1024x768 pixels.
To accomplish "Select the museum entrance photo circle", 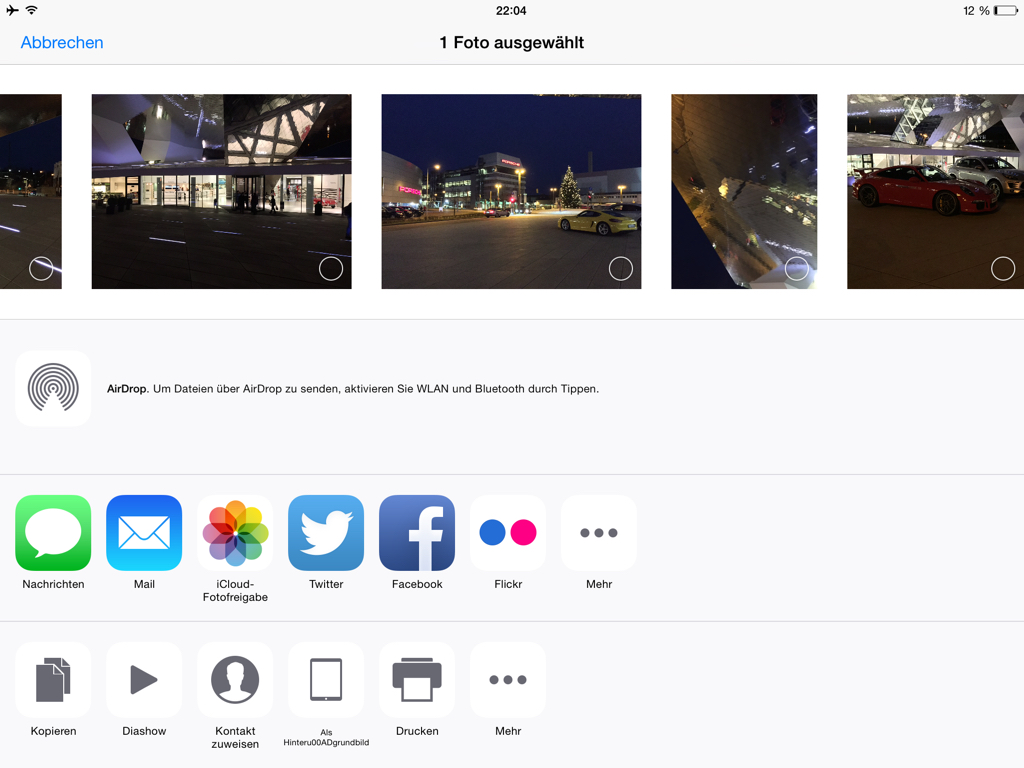I will [x=331, y=268].
